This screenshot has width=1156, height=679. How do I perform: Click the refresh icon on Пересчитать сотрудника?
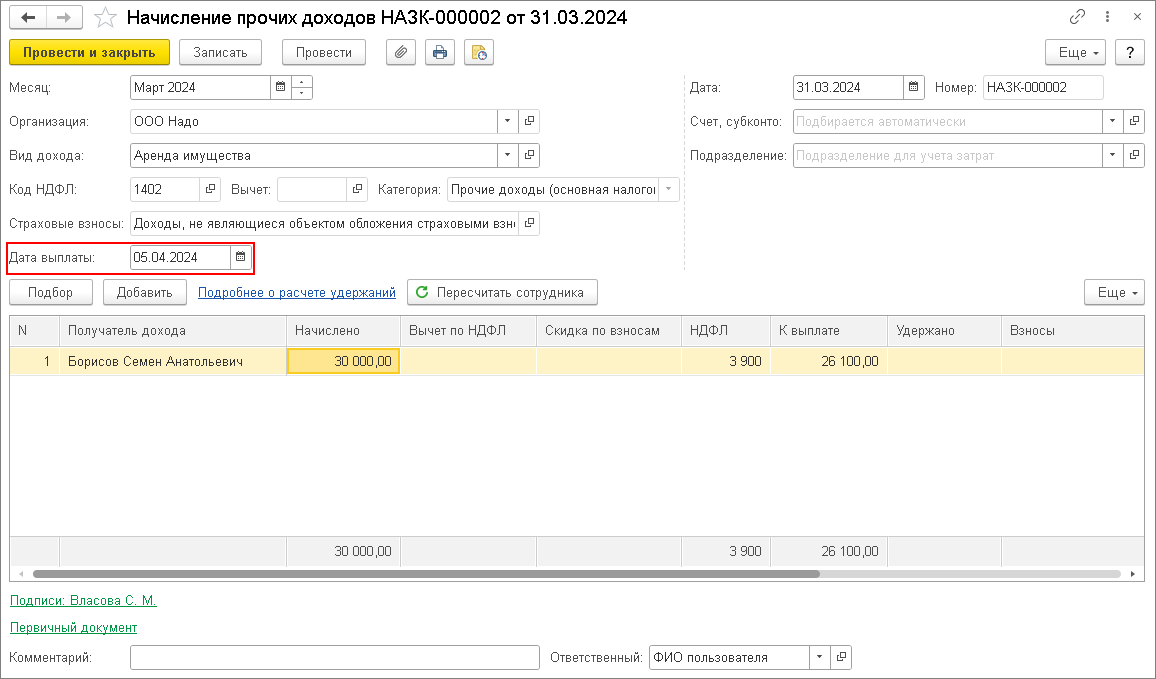tap(422, 292)
